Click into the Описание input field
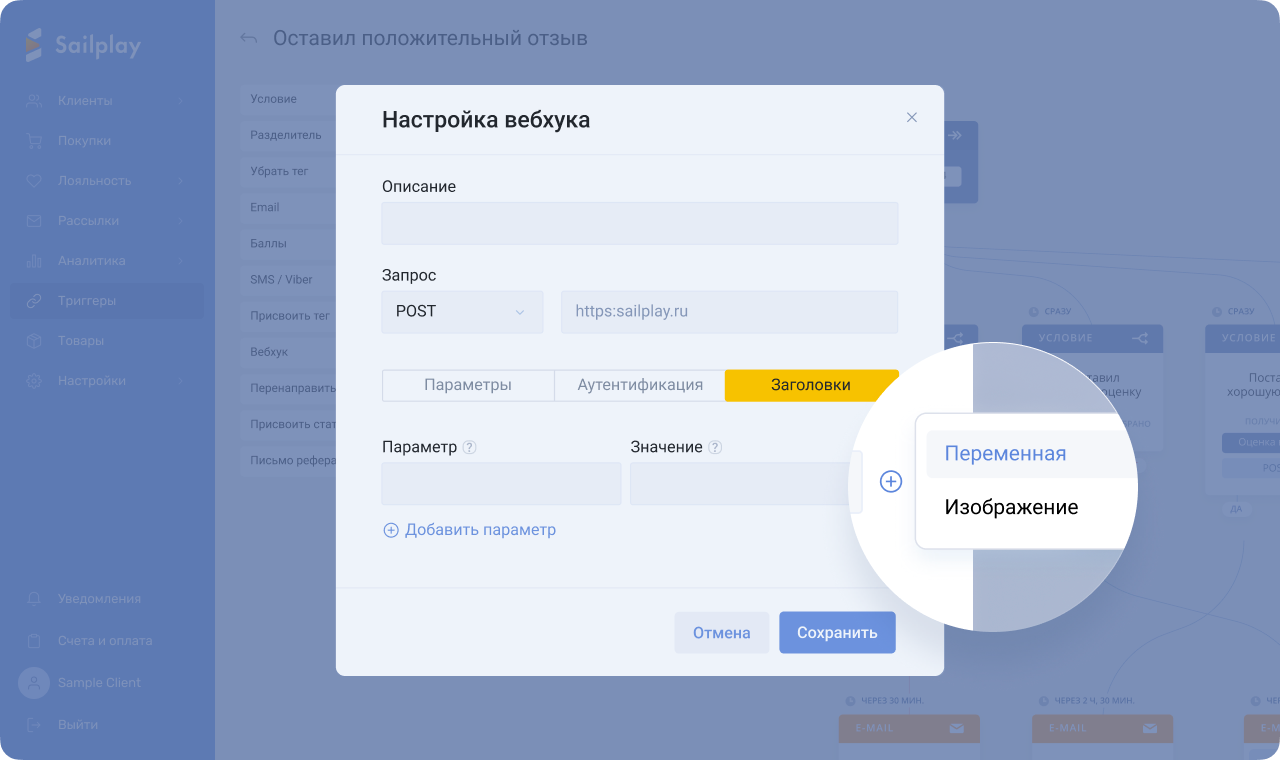Viewport: 1280px width, 760px height. [x=640, y=223]
